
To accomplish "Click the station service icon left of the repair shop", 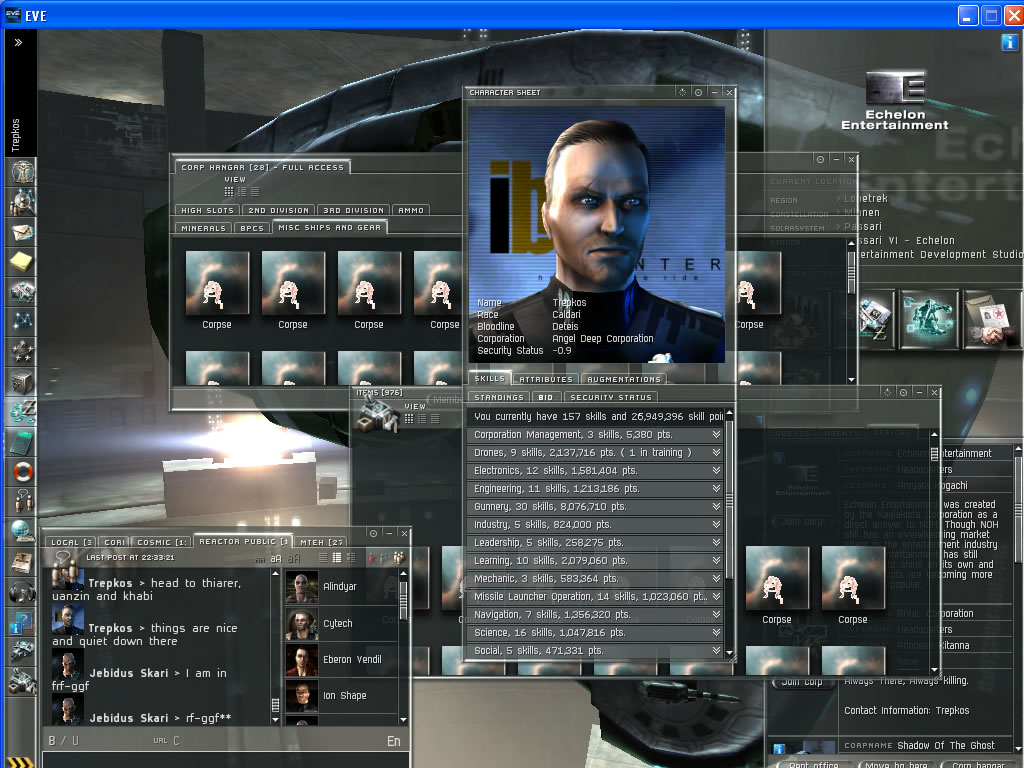I will (x=876, y=319).
